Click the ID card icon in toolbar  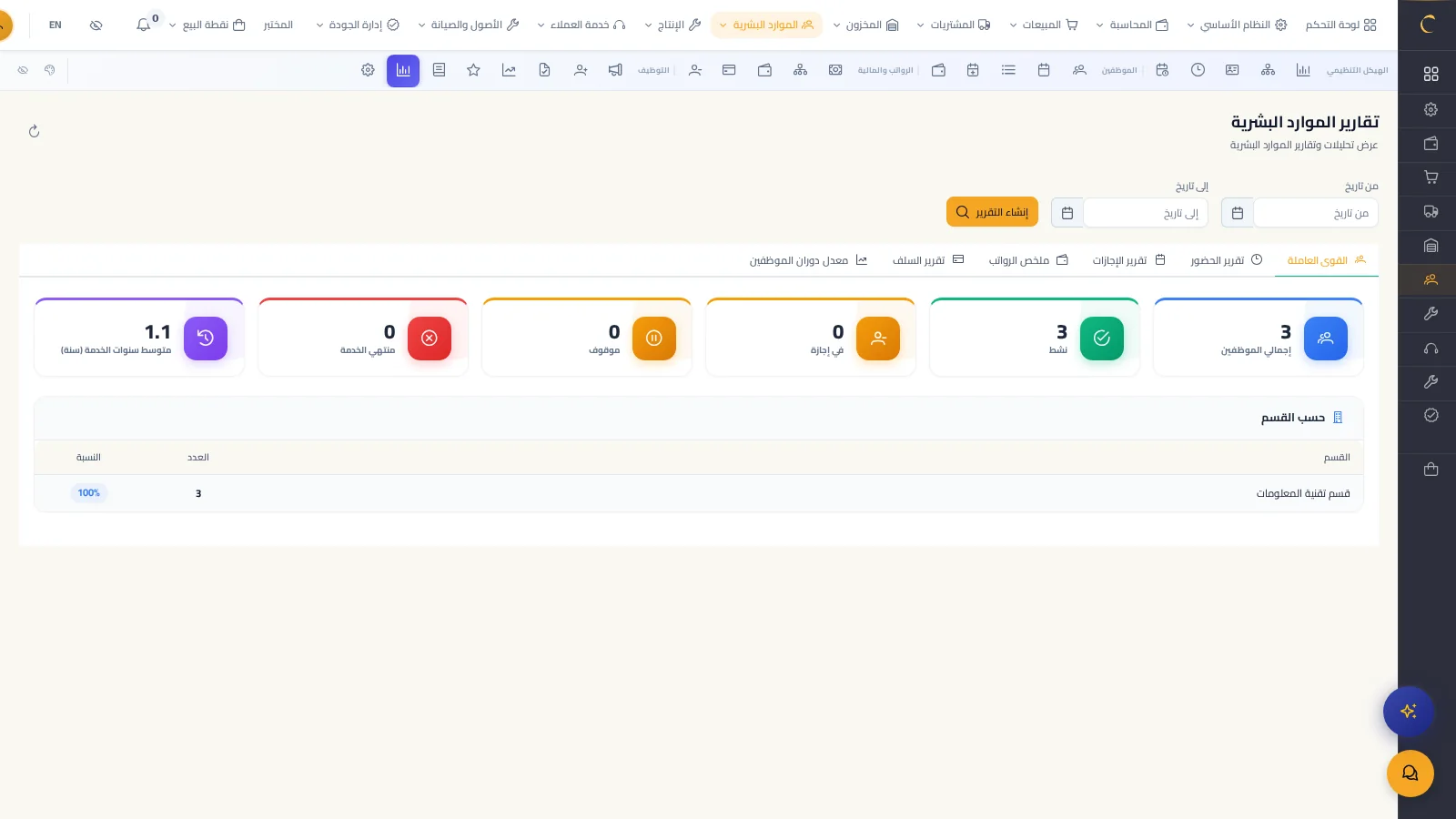[1232, 70]
